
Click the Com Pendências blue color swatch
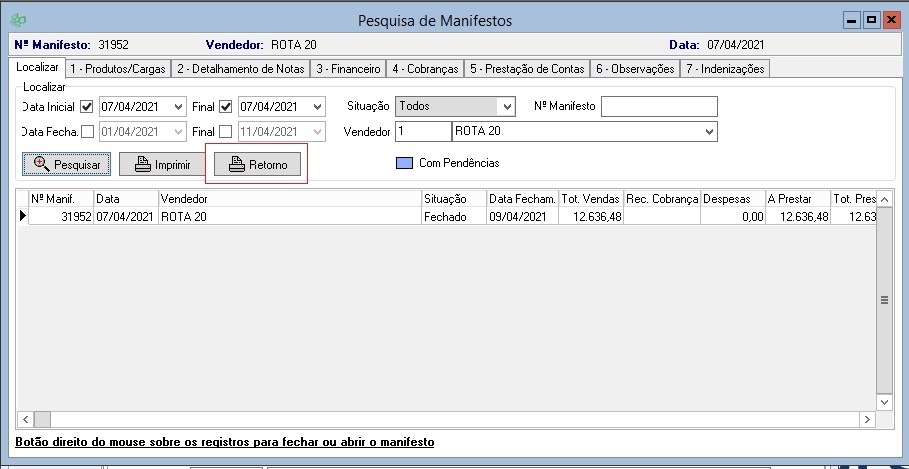[404, 163]
